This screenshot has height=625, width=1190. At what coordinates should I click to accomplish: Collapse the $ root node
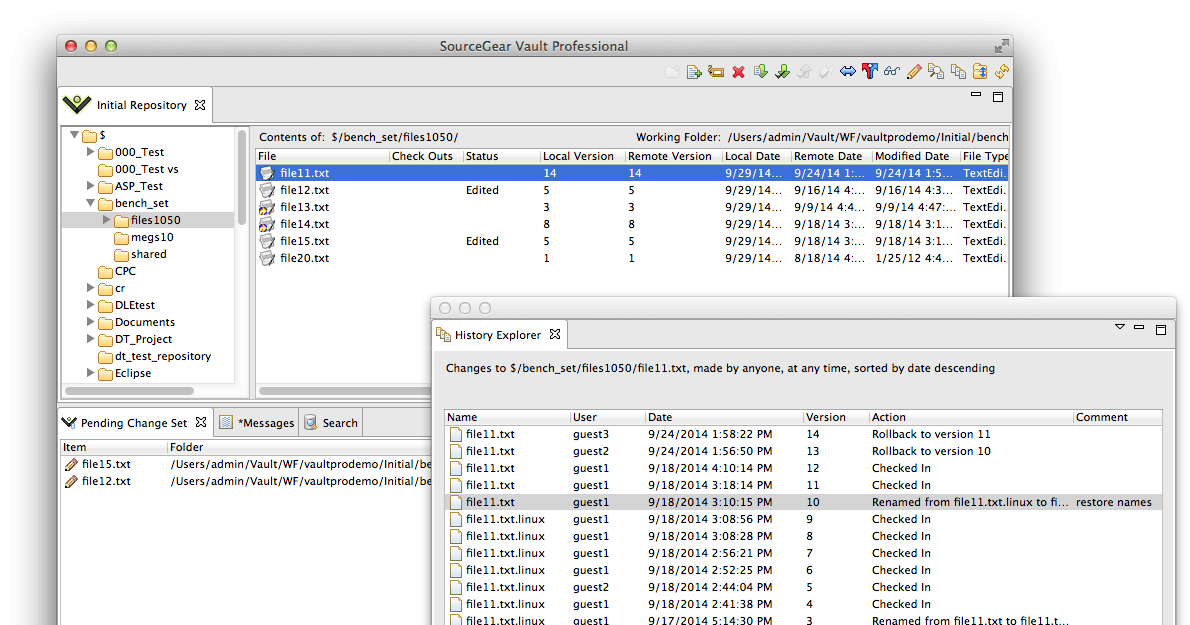[x=74, y=135]
